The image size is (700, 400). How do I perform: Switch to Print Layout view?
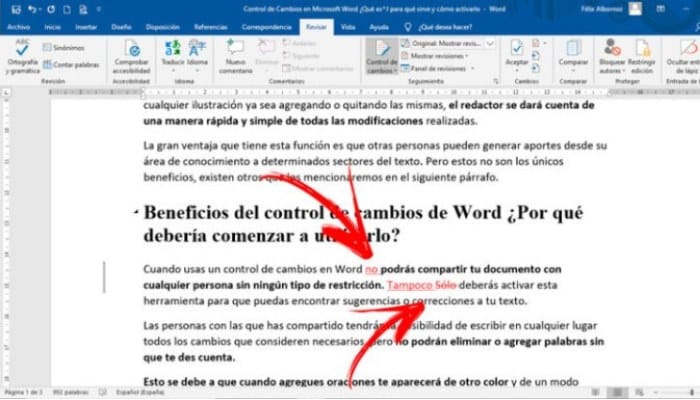tap(617, 392)
